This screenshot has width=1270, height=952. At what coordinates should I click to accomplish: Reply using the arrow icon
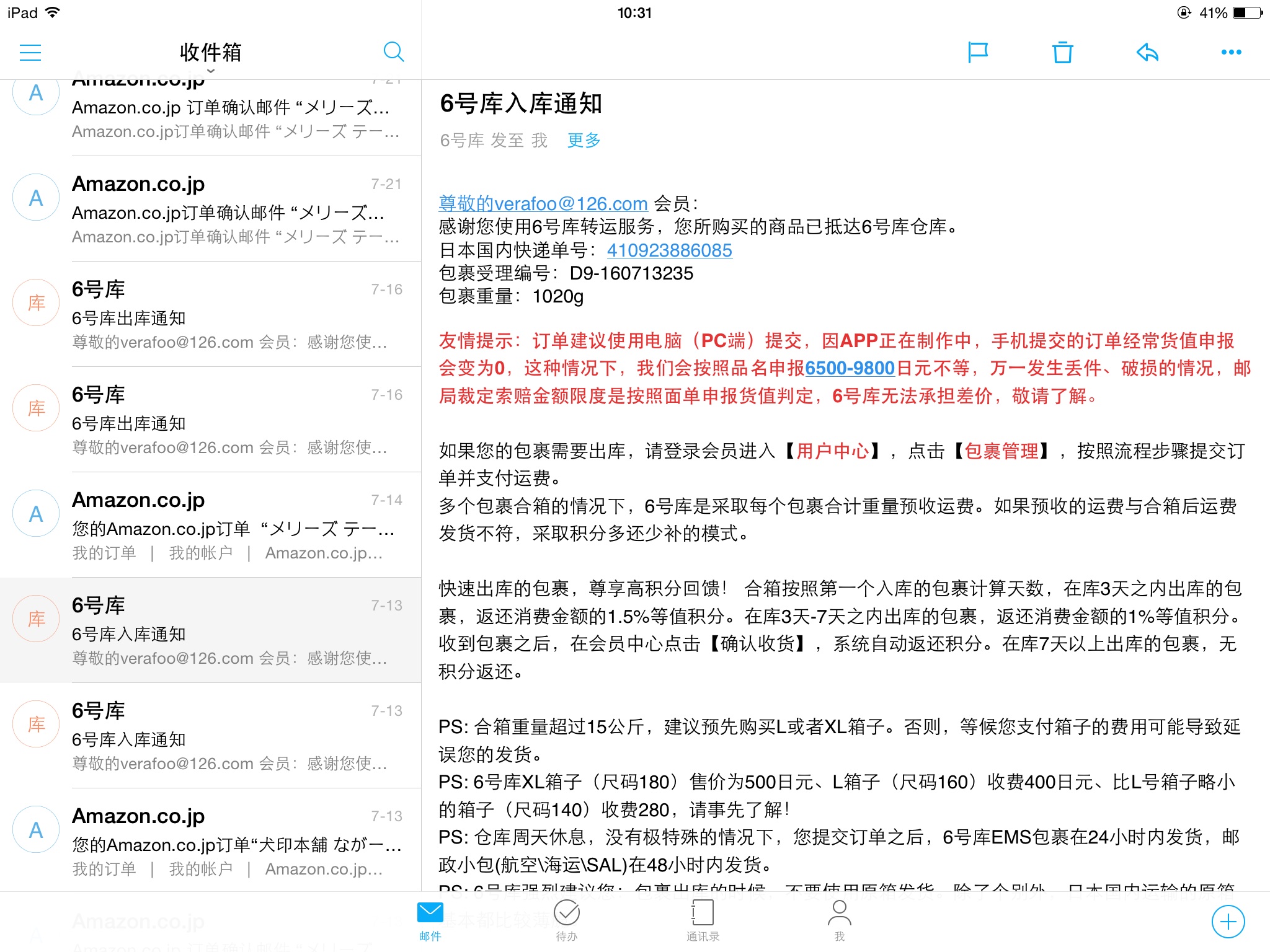point(1147,52)
